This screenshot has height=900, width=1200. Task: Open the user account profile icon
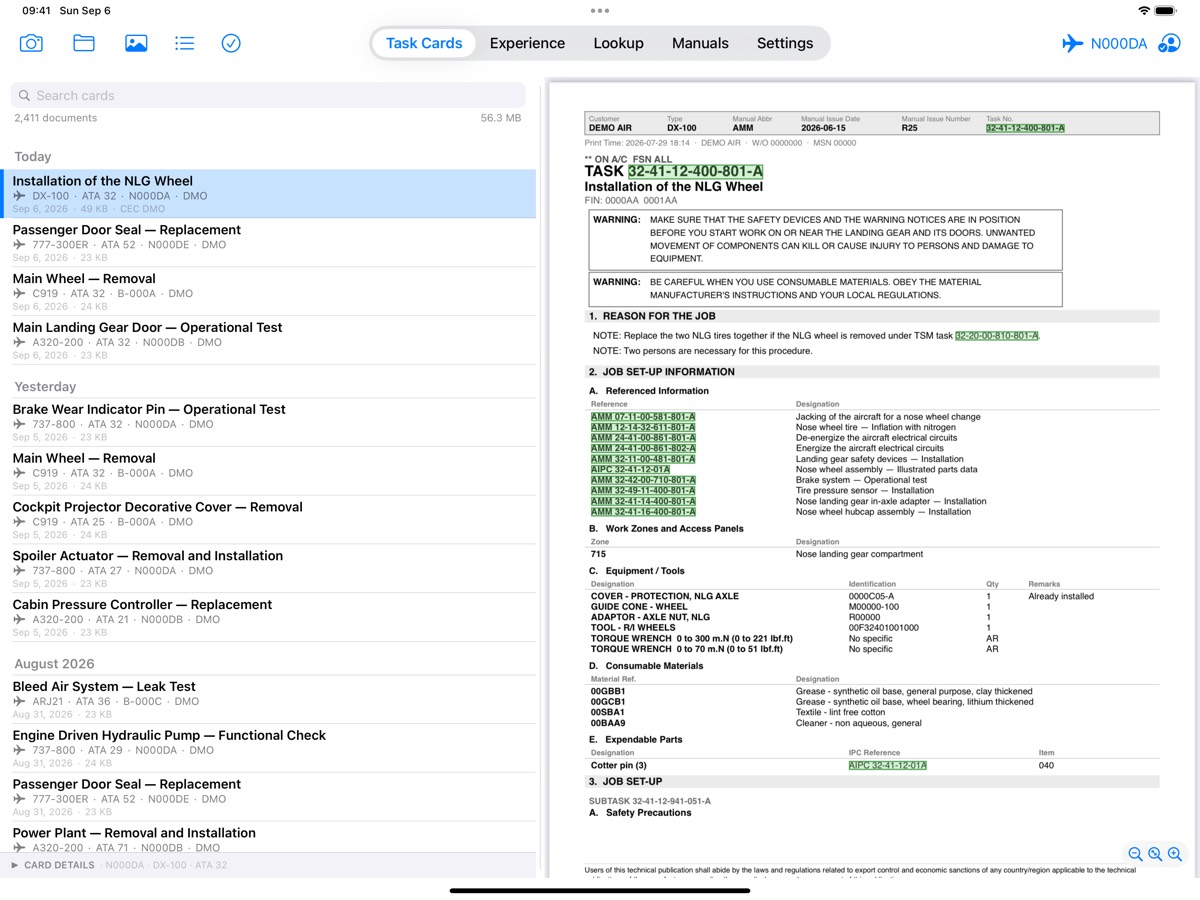coord(1169,43)
